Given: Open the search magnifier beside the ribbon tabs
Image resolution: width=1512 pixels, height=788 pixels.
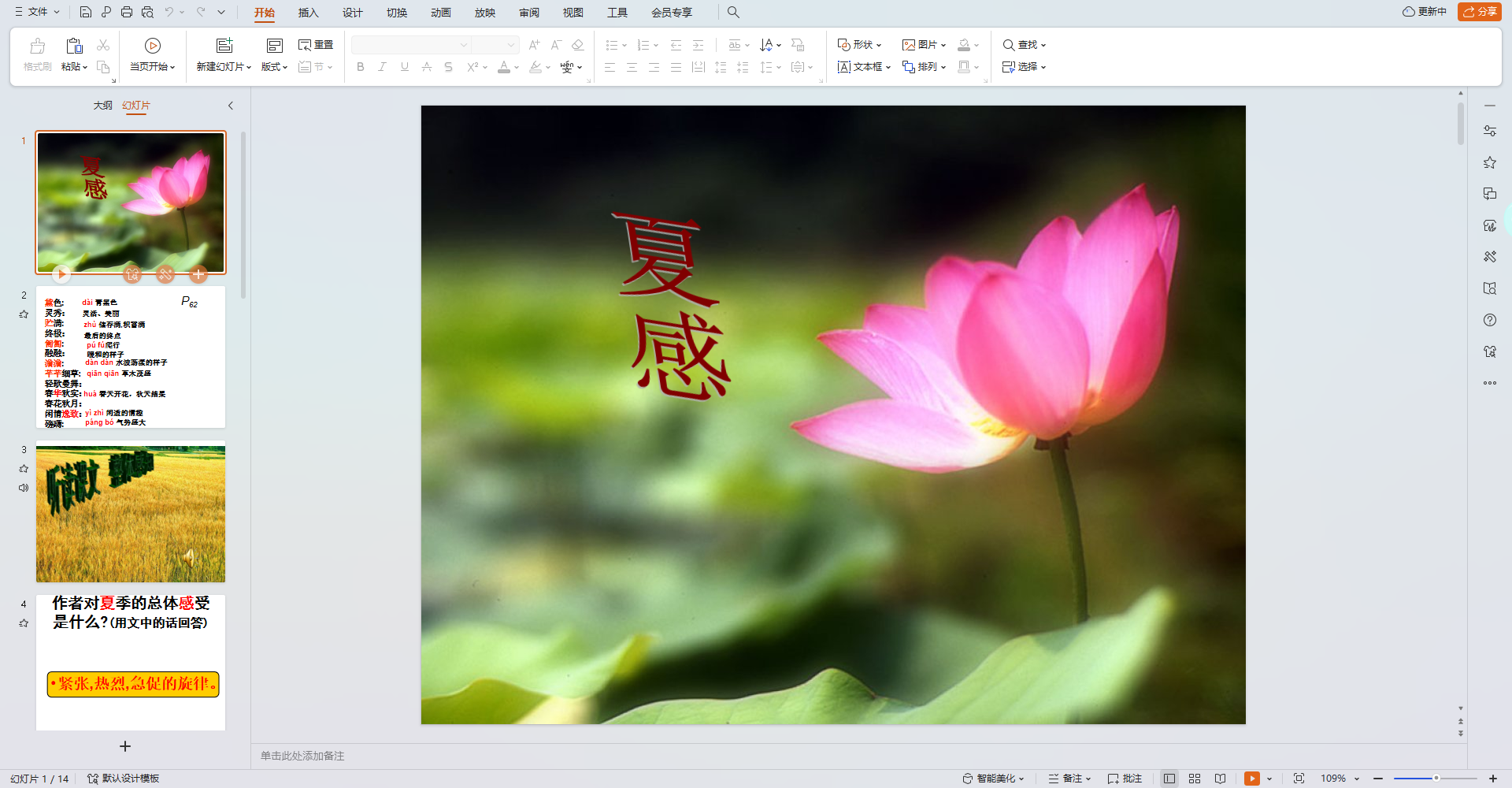Looking at the screenshot, I should [x=733, y=12].
